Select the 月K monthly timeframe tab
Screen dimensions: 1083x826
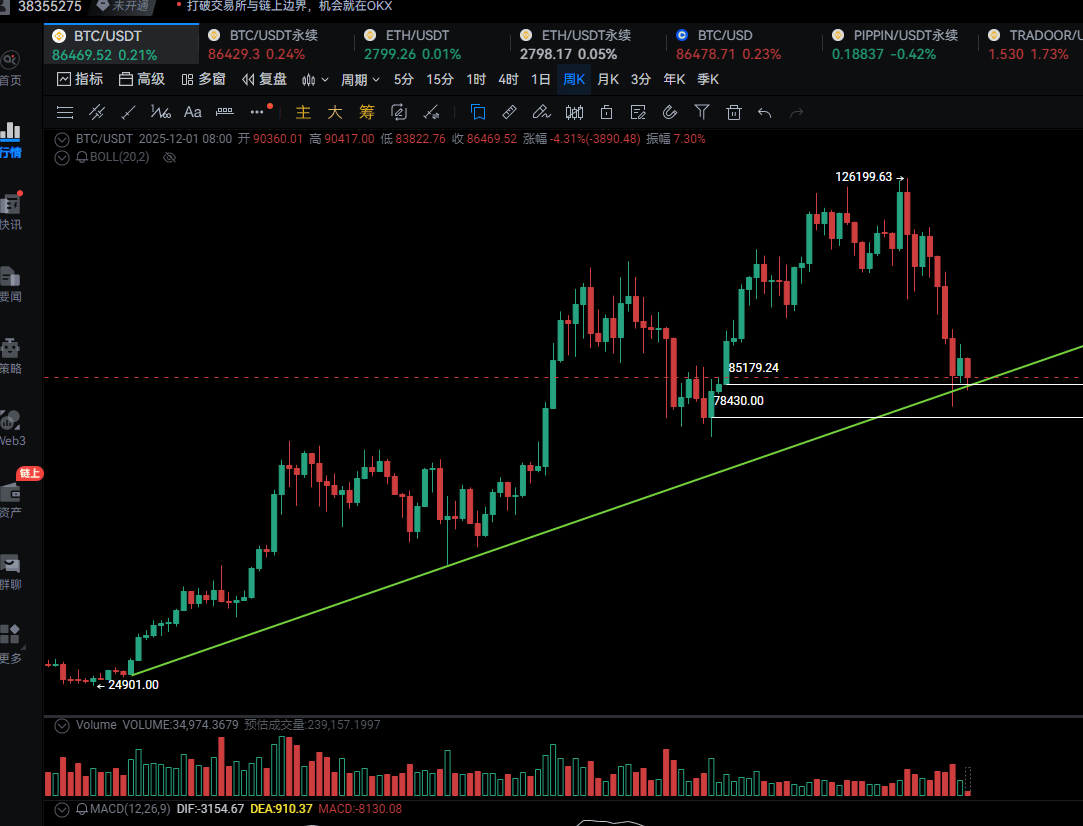point(608,79)
